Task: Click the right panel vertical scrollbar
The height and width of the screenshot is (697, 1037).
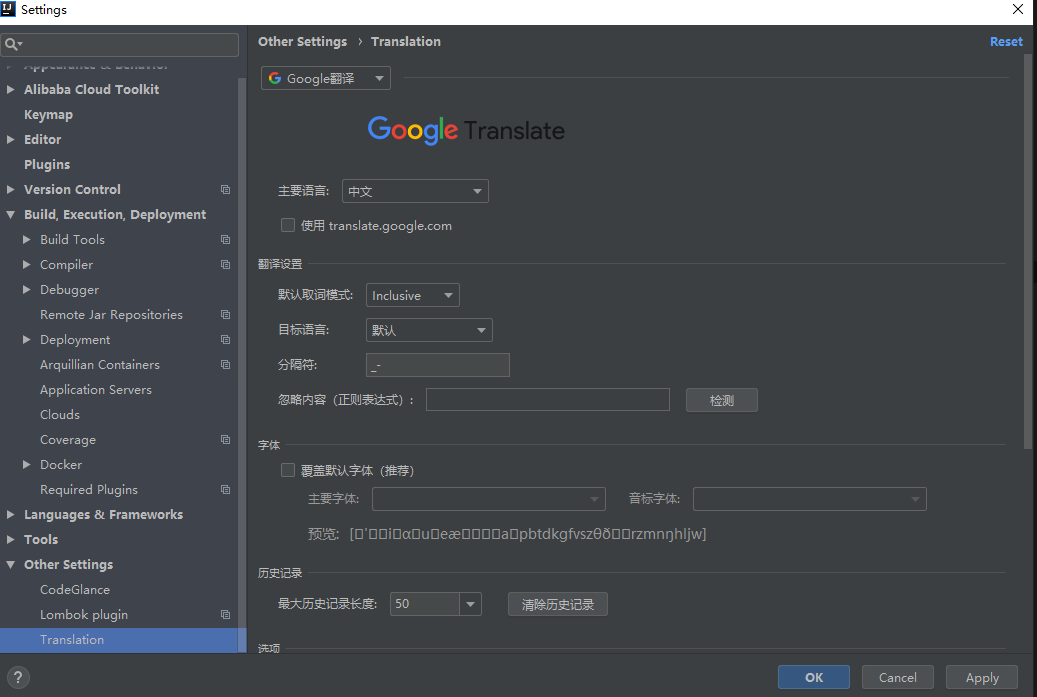Action: point(1027,251)
